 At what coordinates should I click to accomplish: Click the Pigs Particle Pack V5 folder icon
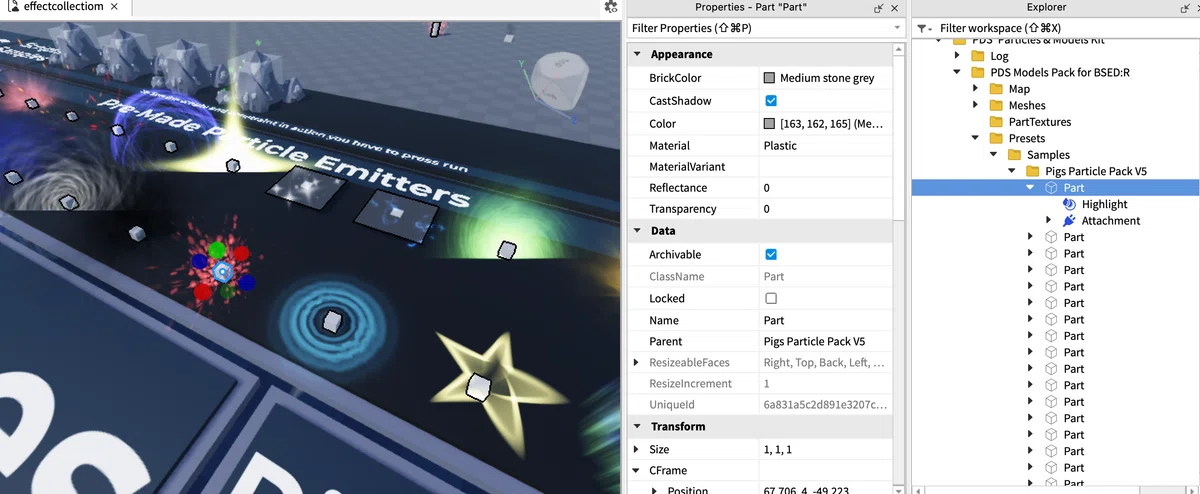pos(1032,171)
